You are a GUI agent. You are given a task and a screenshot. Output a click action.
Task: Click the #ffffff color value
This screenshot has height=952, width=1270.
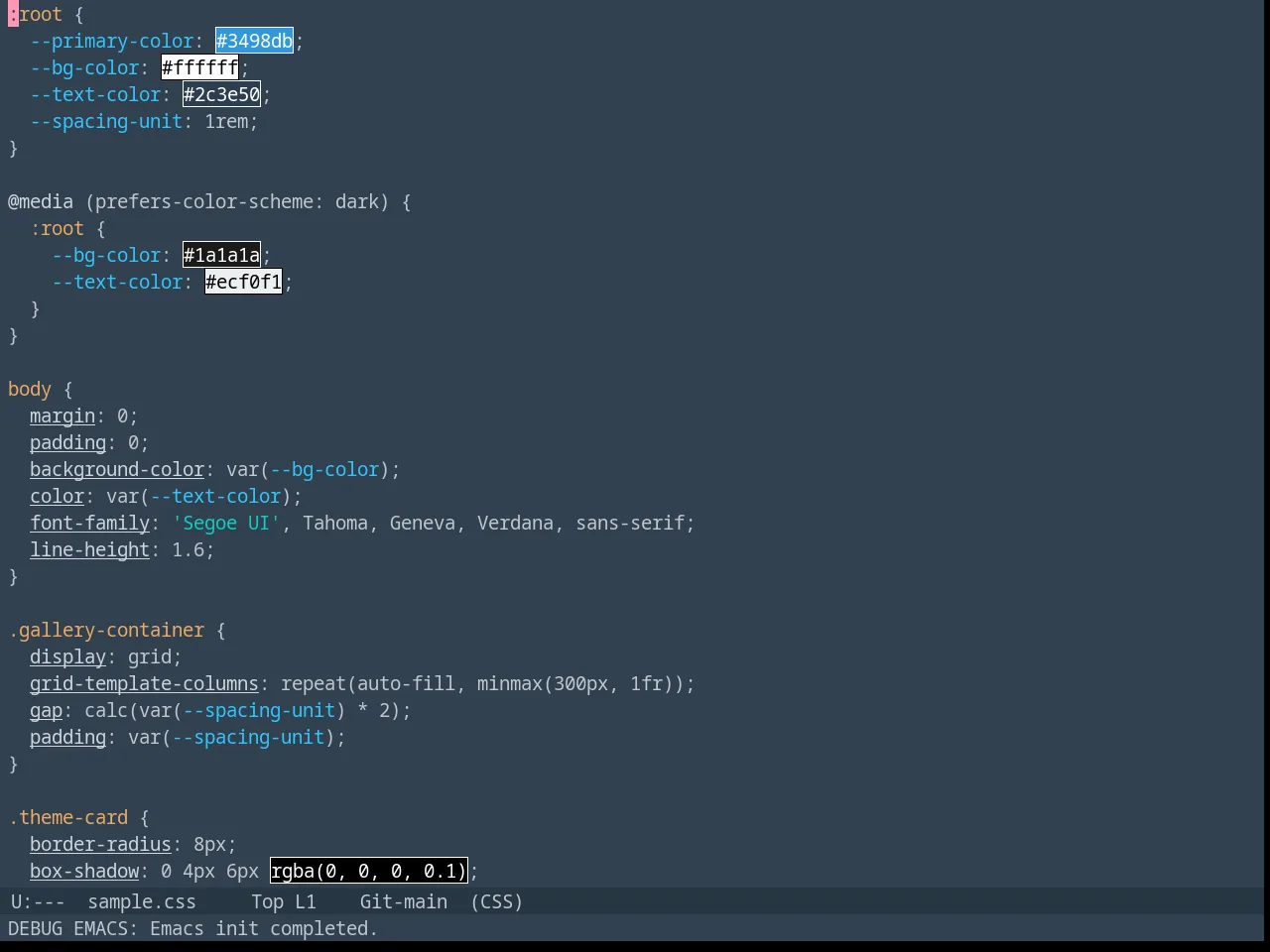click(x=199, y=67)
